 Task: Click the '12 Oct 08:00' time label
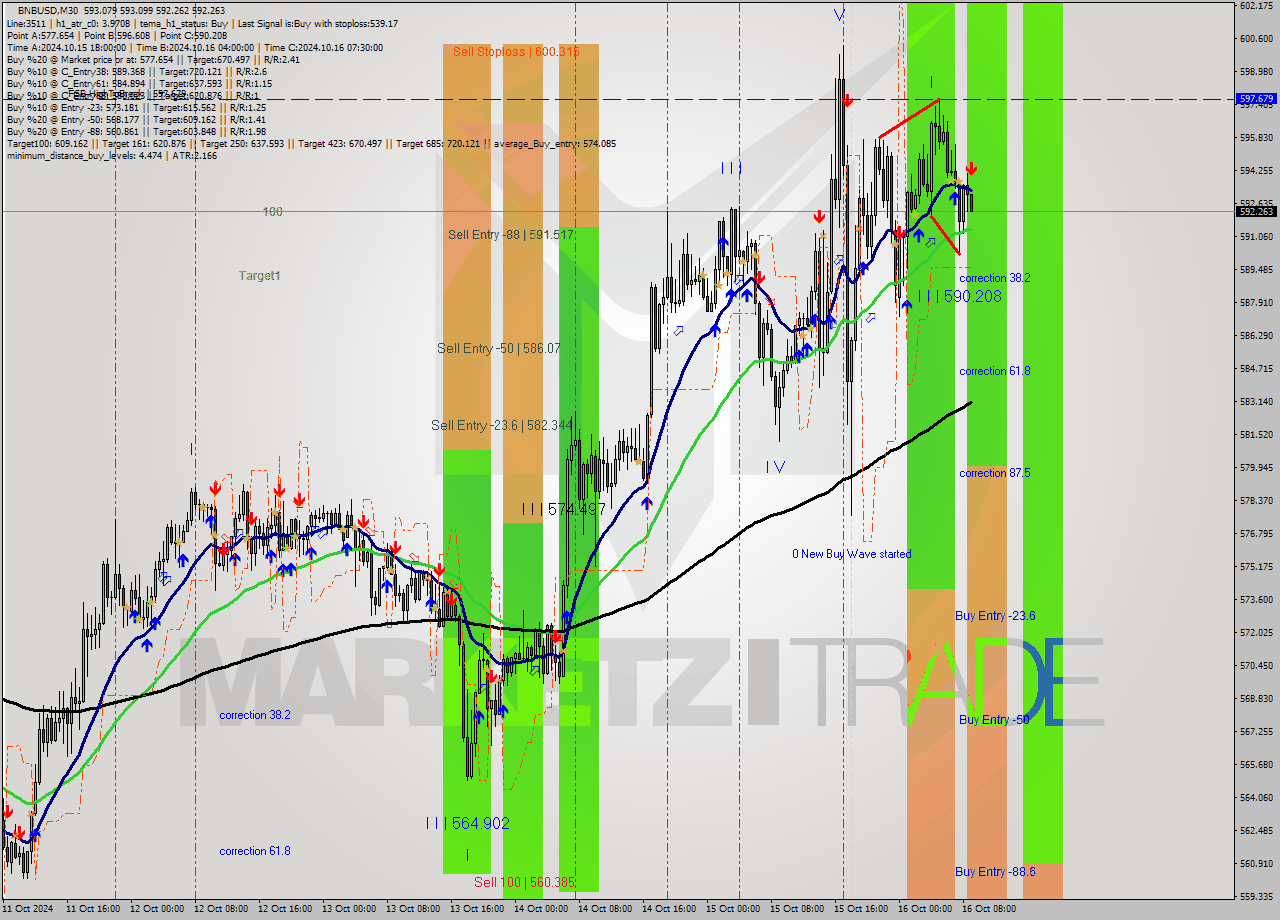click(x=220, y=909)
